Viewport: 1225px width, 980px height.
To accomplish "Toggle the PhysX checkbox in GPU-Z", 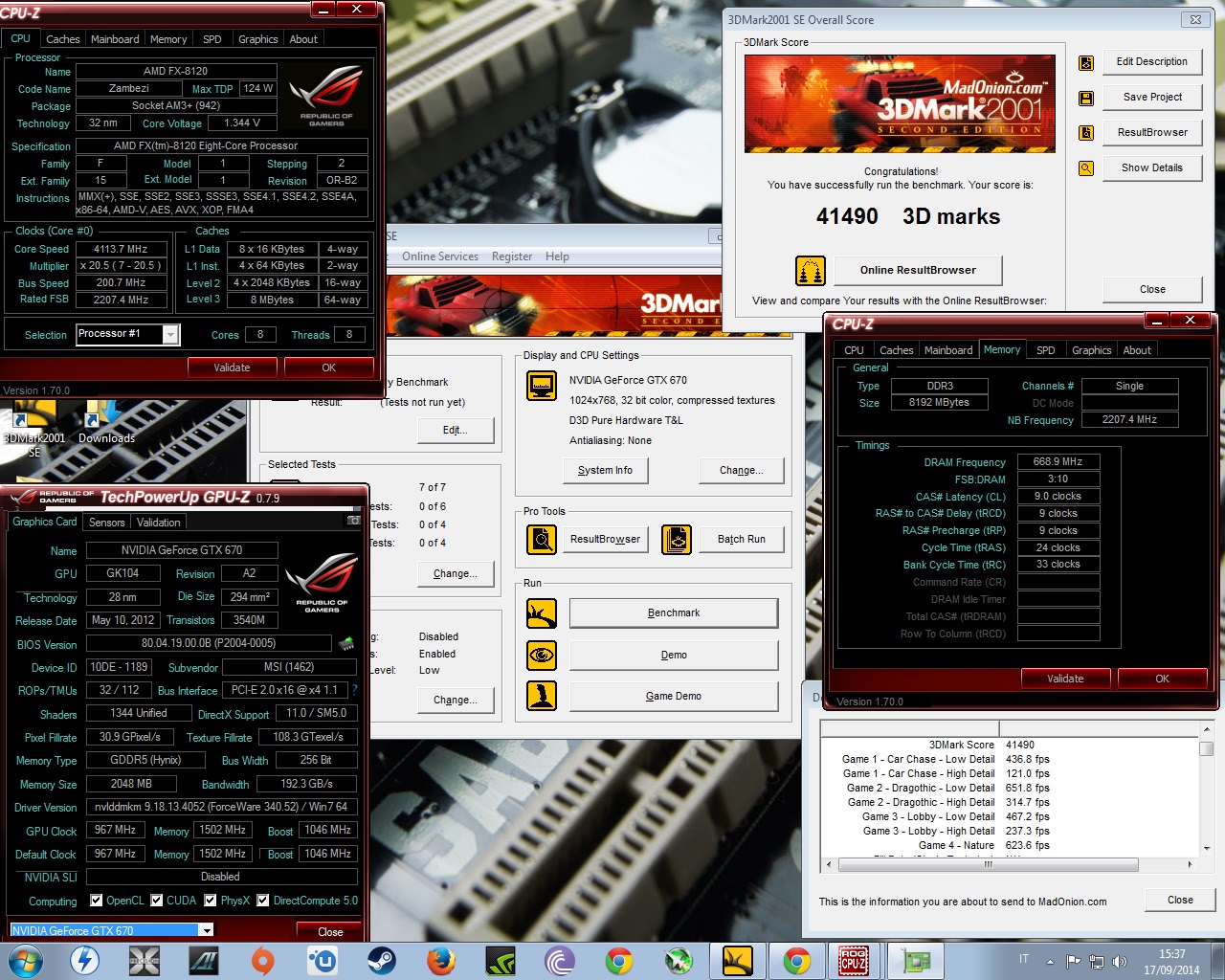I will point(211,901).
